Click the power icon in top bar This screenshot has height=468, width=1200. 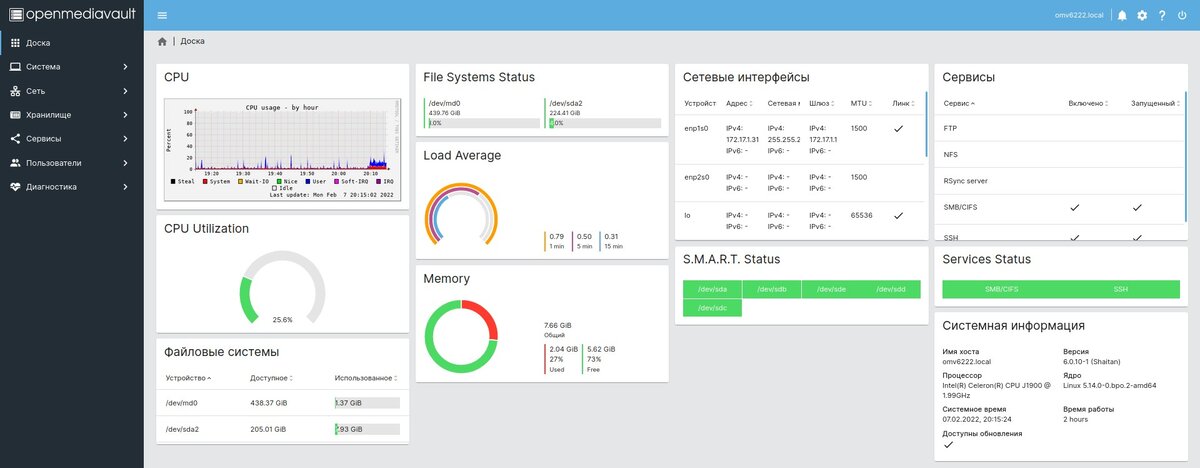(1182, 15)
